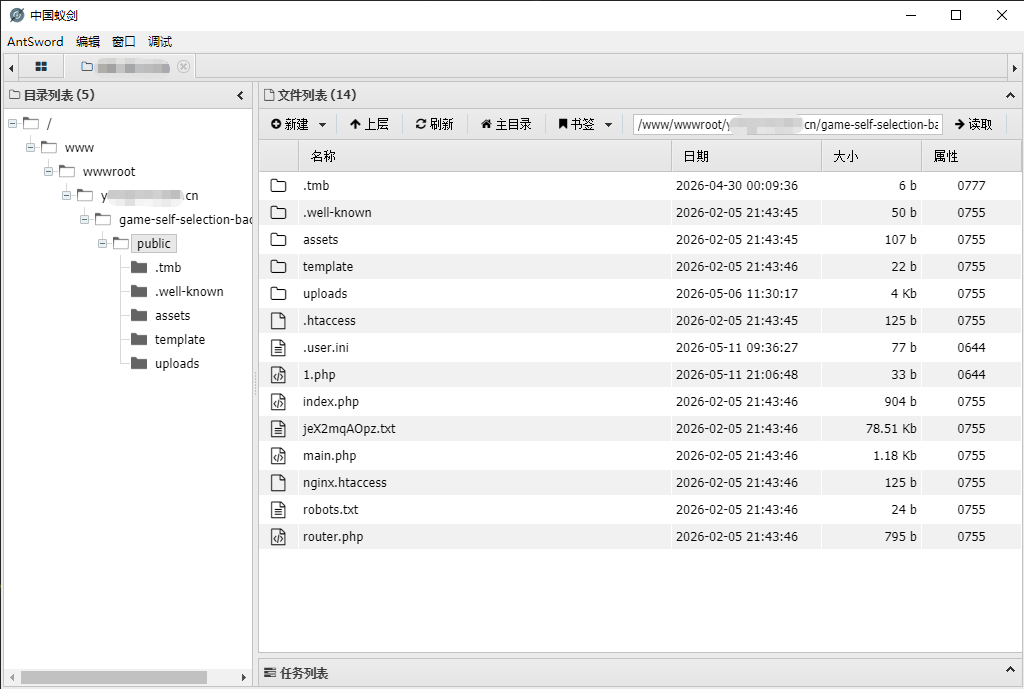This screenshot has height=689, width=1024.
Task: Collapse the public folder tree node
Action: (x=103, y=244)
